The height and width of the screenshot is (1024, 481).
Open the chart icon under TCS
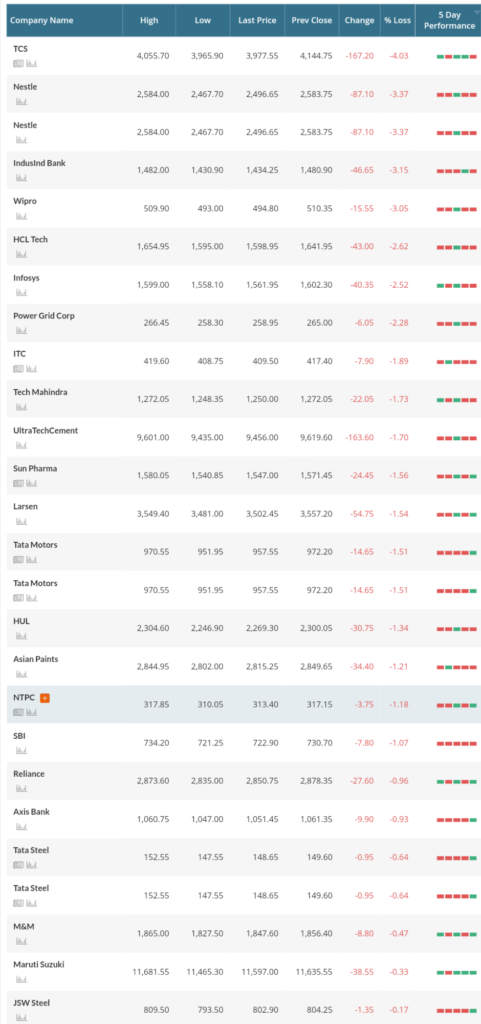click(32, 63)
